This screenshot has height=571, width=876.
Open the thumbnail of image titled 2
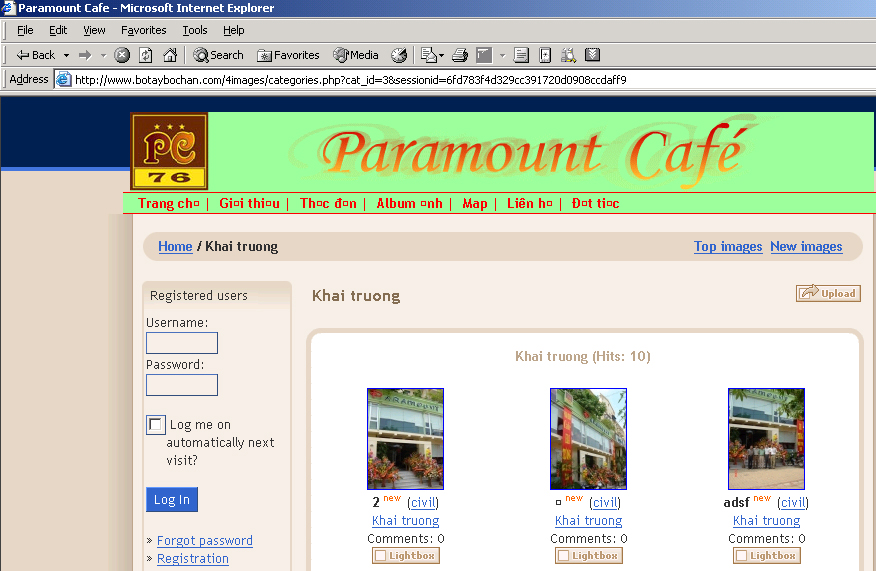click(406, 439)
